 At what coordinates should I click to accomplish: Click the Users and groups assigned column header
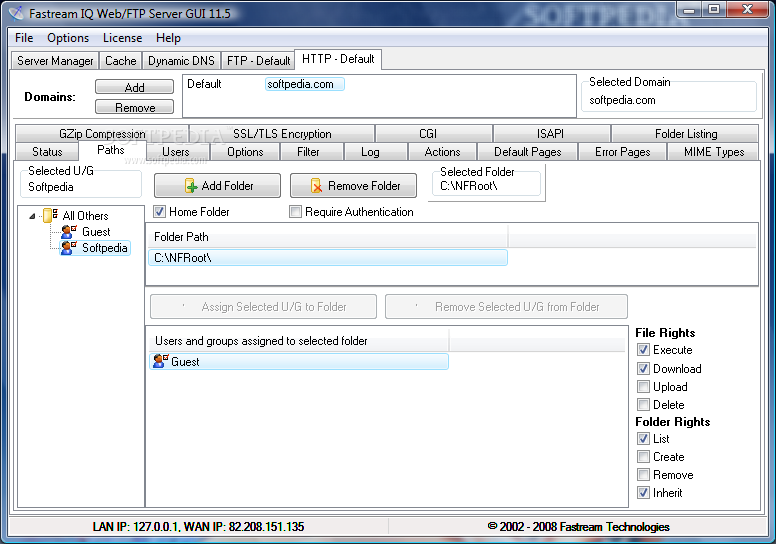coord(298,341)
